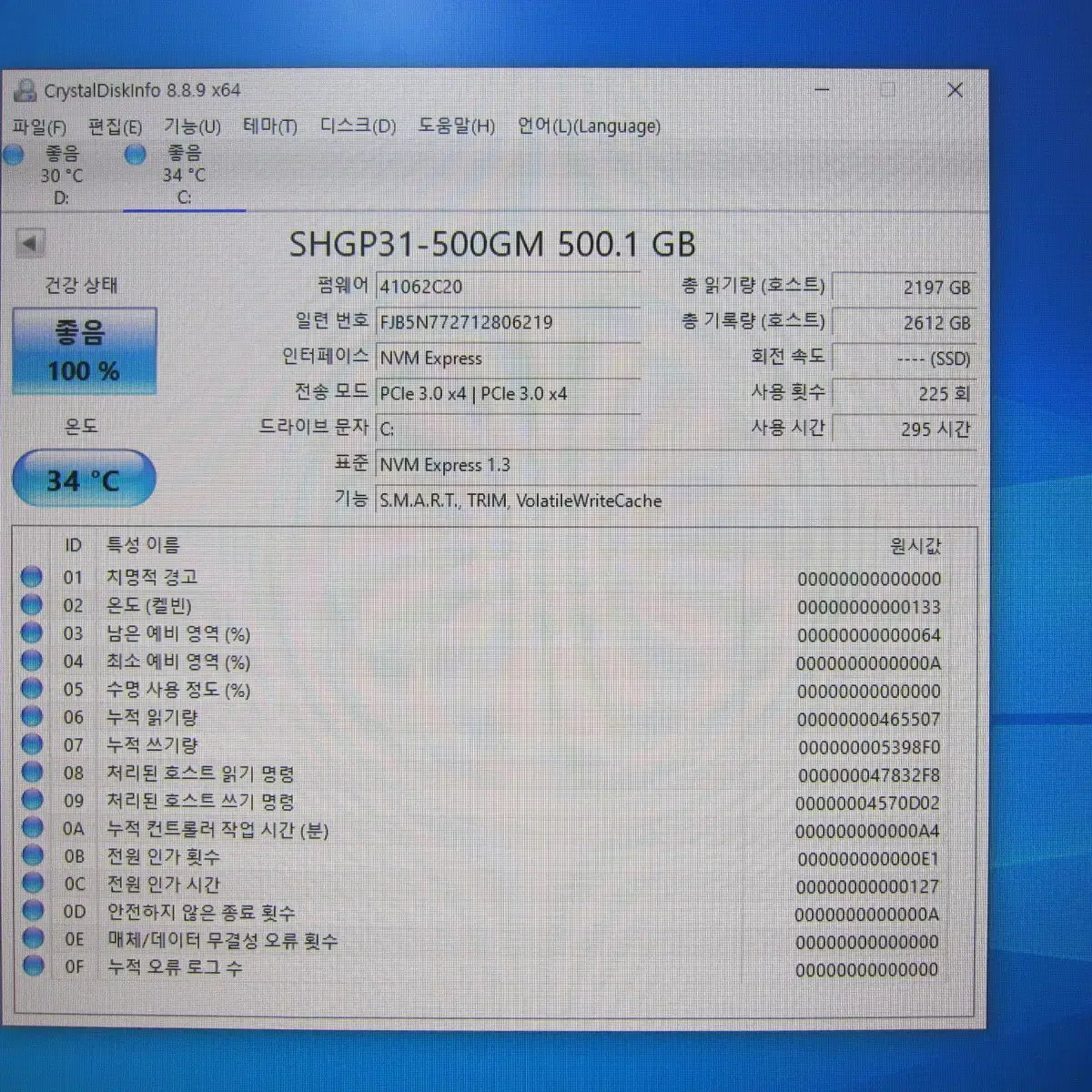Click the interface field NVM Express

pyautogui.click(x=508, y=358)
